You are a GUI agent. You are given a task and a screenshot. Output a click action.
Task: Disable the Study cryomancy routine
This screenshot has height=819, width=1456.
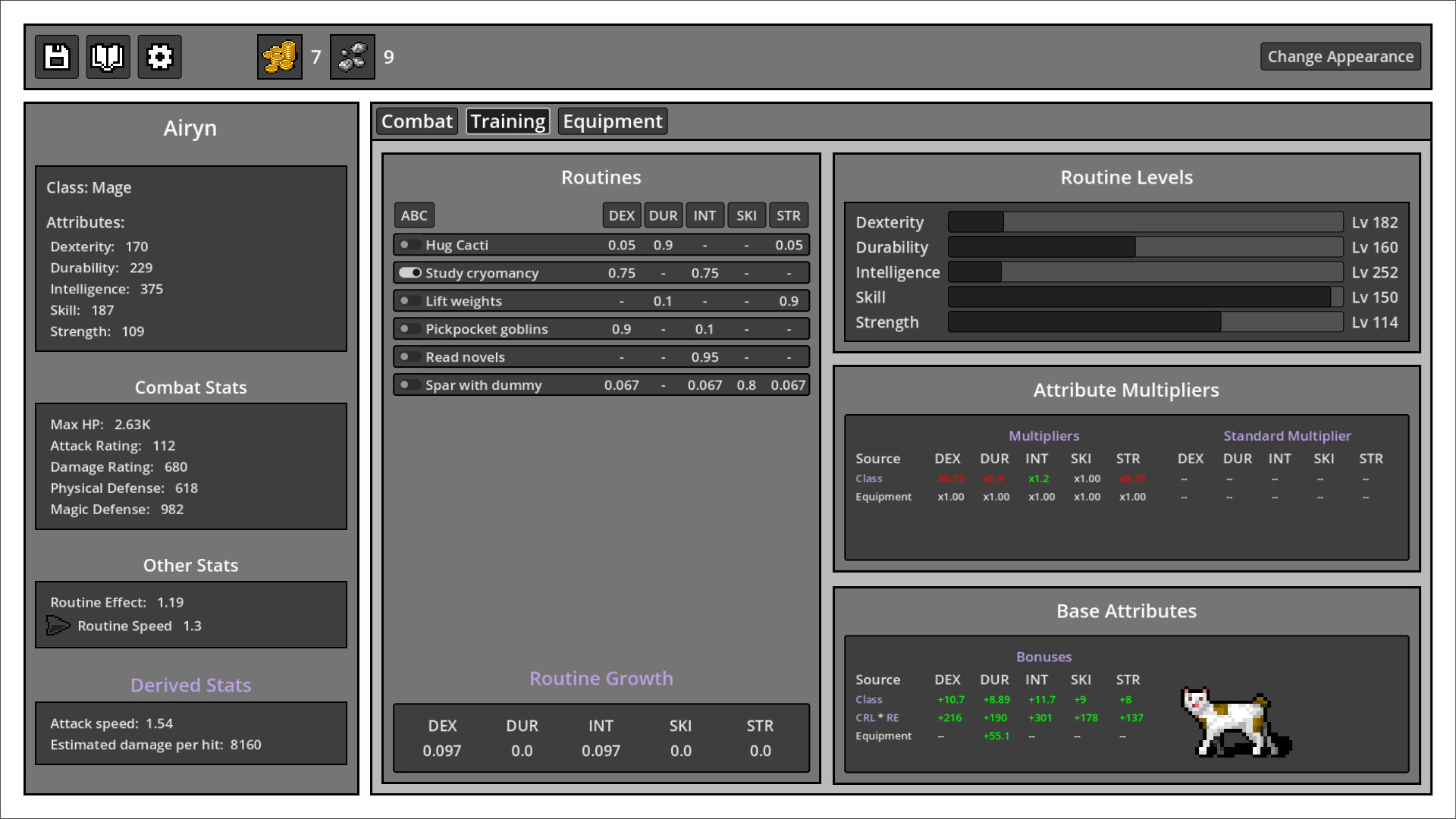pyautogui.click(x=408, y=272)
